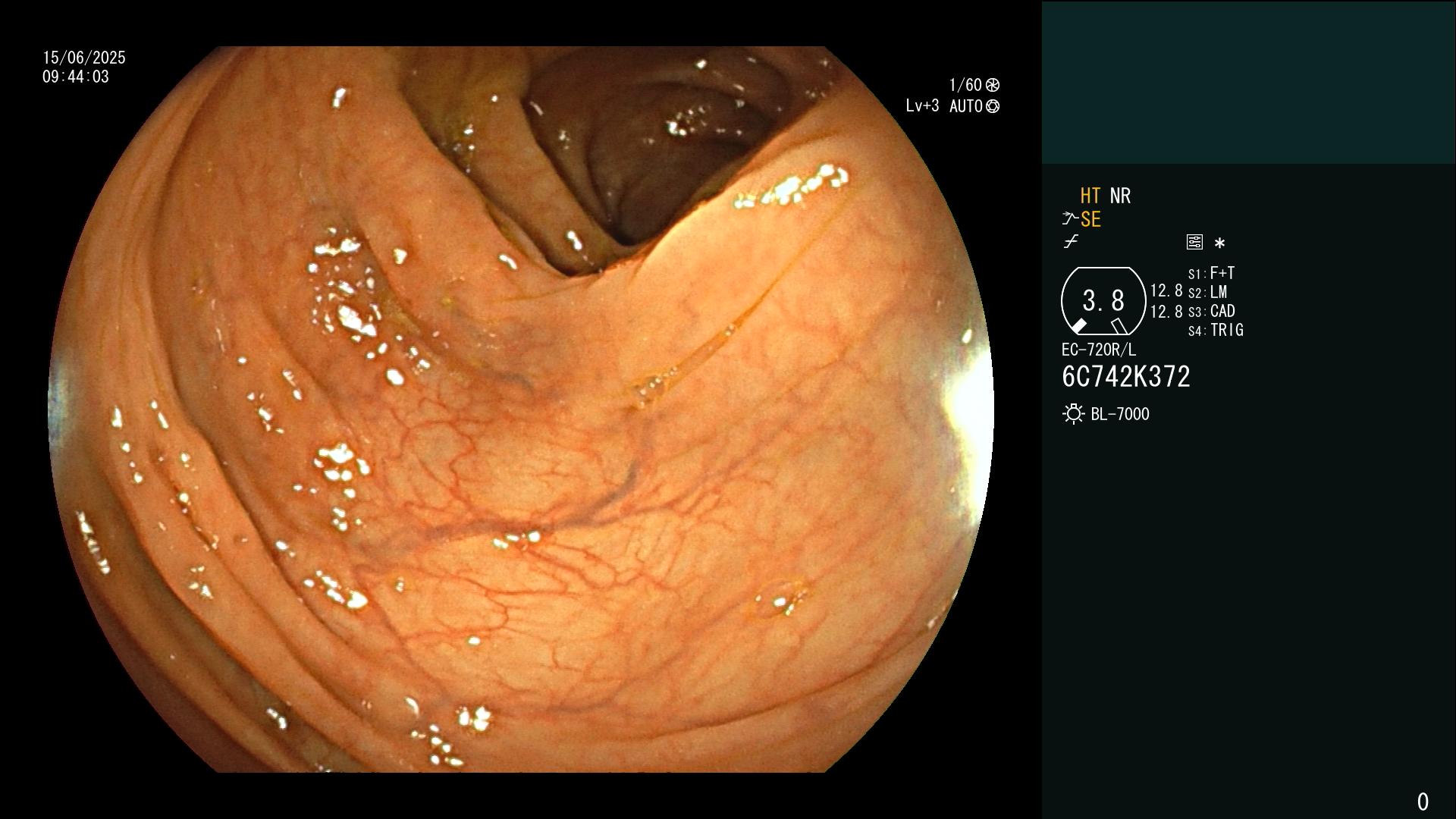The width and height of the screenshot is (1456, 819).
Task: Click the counter 0 at bottom right
Action: pyautogui.click(x=1423, y=802)
